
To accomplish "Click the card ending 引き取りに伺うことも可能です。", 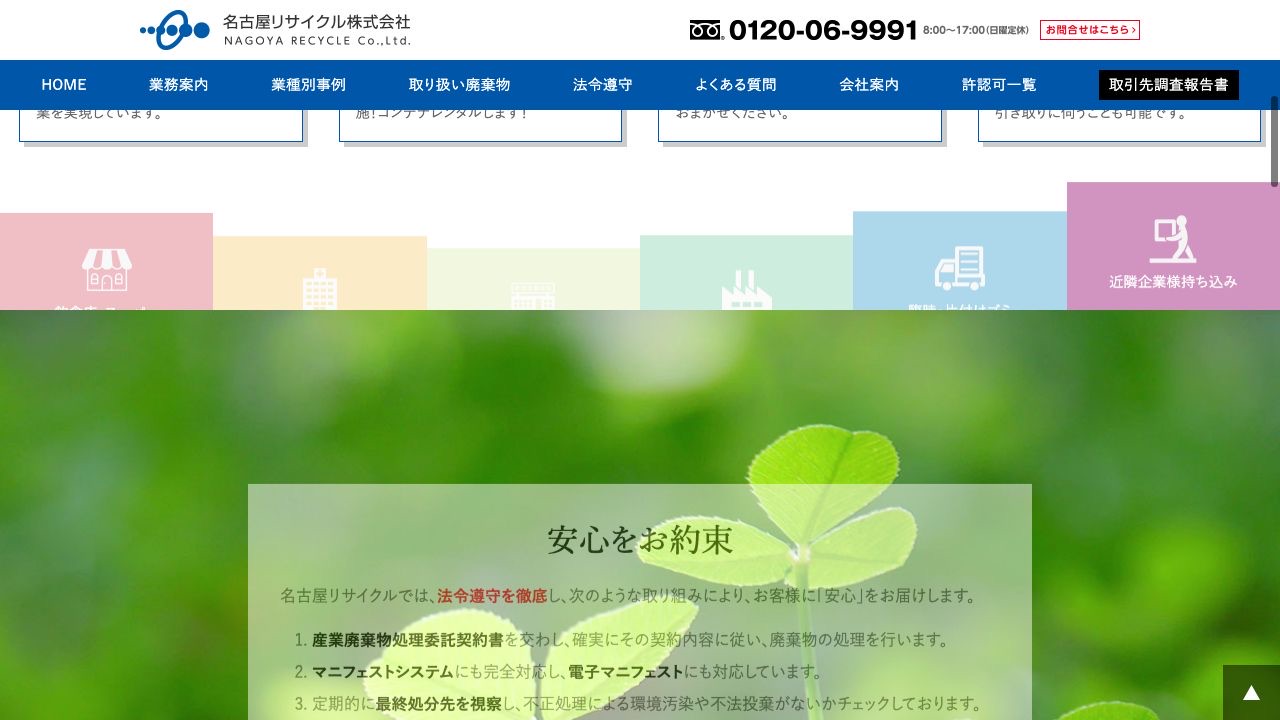I will (x=1119, y=125).
